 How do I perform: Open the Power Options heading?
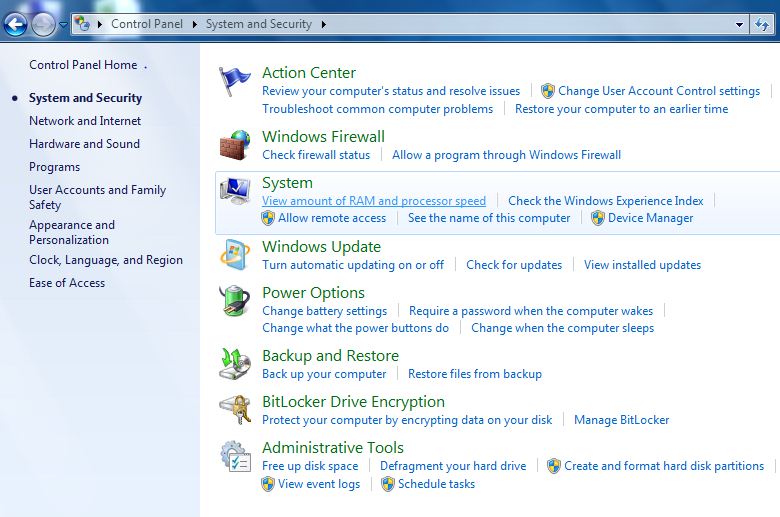313,293
